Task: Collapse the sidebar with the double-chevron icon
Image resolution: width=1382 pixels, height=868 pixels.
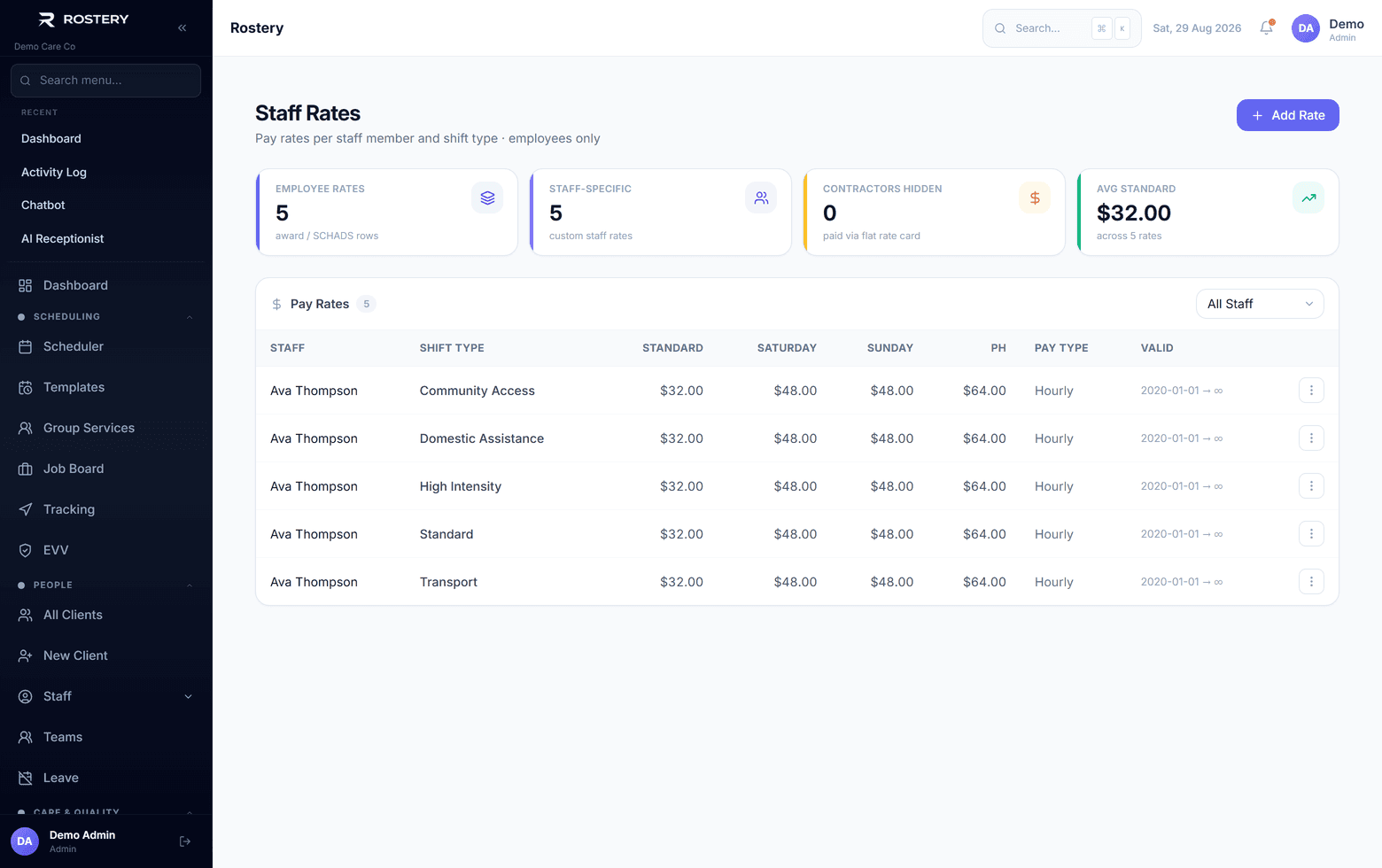Action: point(182,28)
